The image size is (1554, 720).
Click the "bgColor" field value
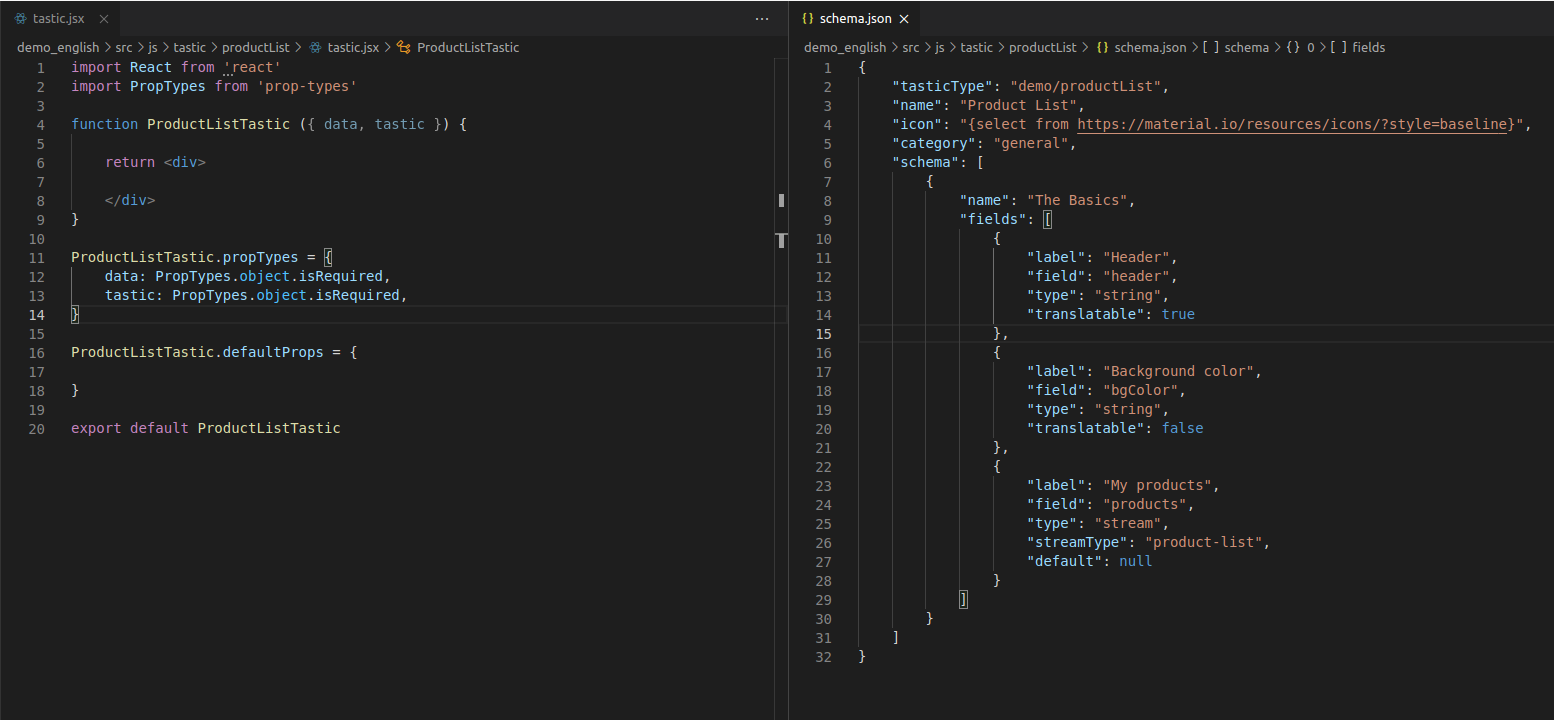coord(1140,390)
